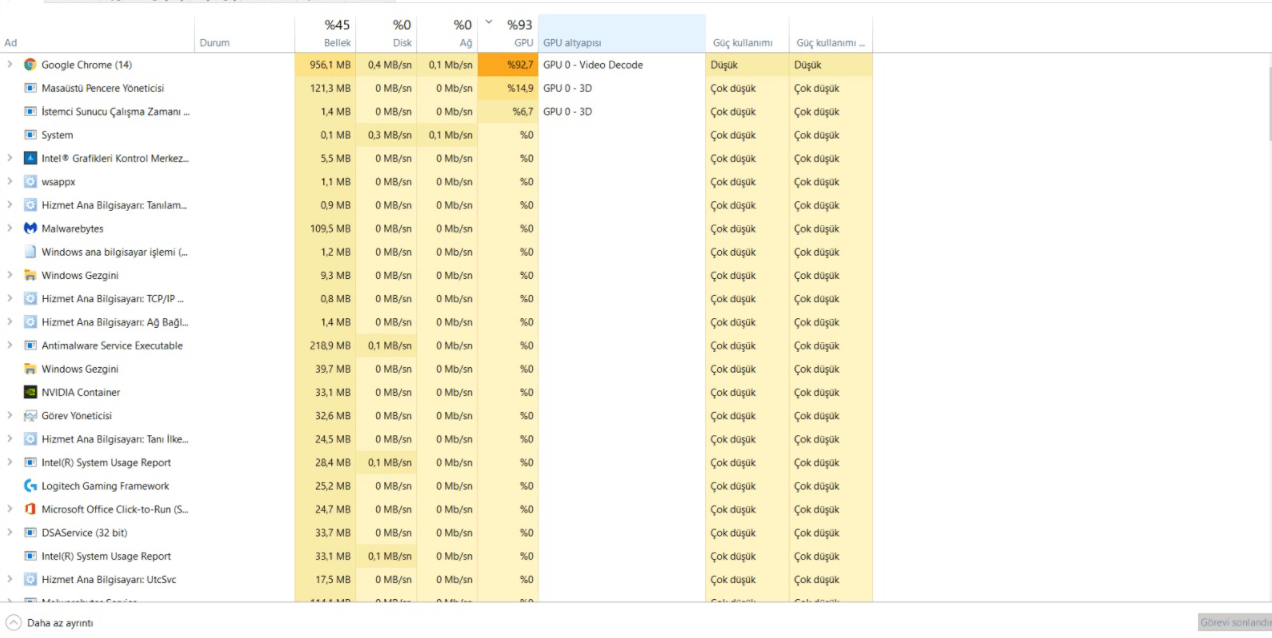Sort by the GPU %93 column header
The image size is (1272, 638).
coord(508,33)
